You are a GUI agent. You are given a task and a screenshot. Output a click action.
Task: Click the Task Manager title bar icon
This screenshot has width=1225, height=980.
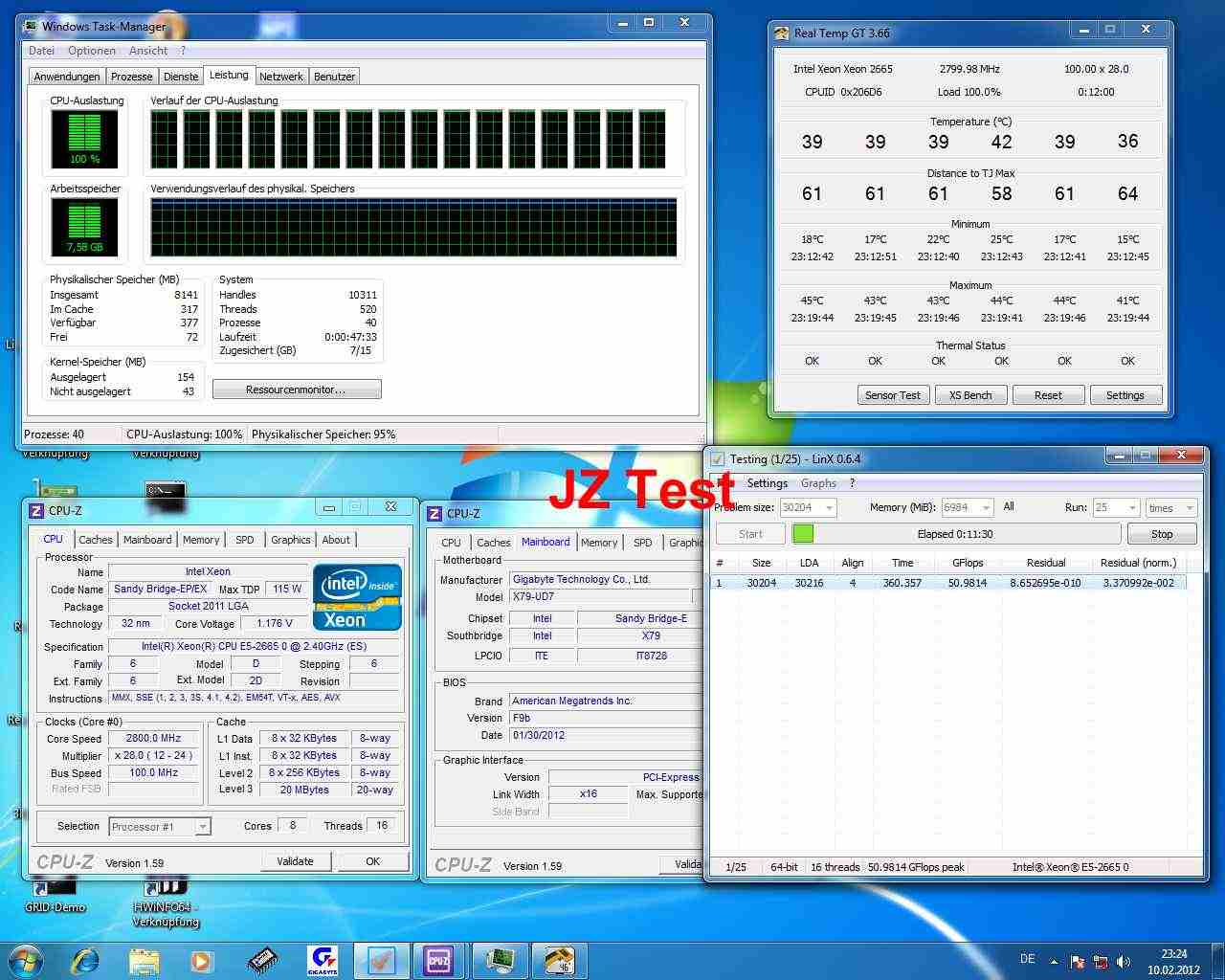pos(31,26)
